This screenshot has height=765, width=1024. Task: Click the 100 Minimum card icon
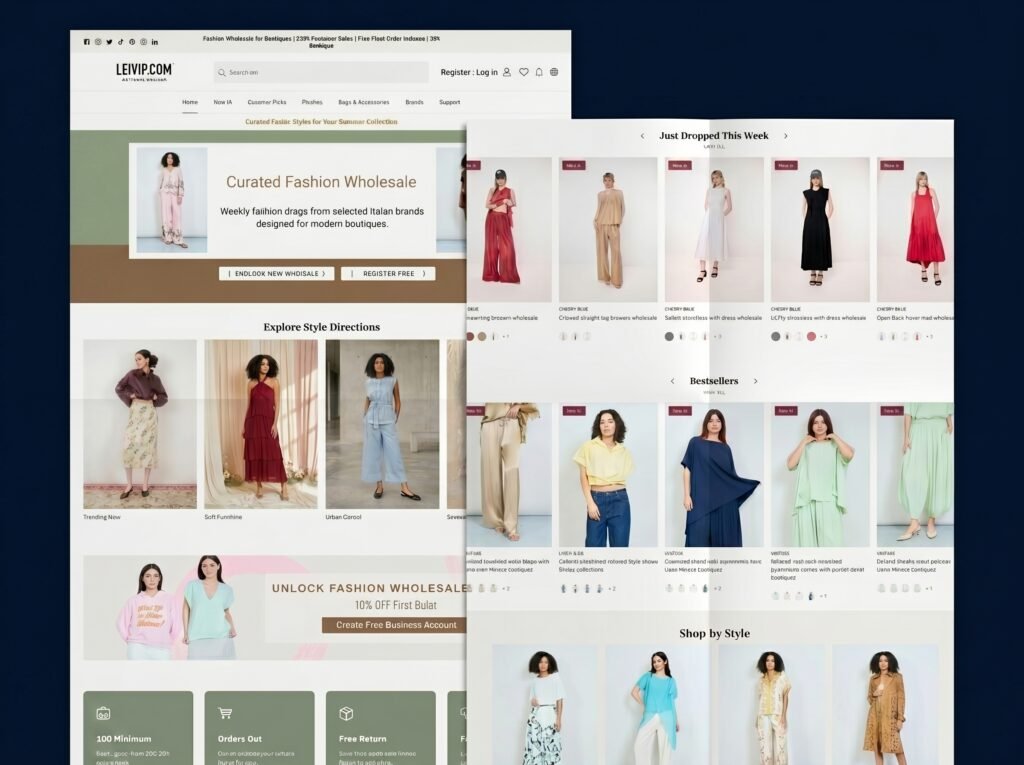click(103, 713)
